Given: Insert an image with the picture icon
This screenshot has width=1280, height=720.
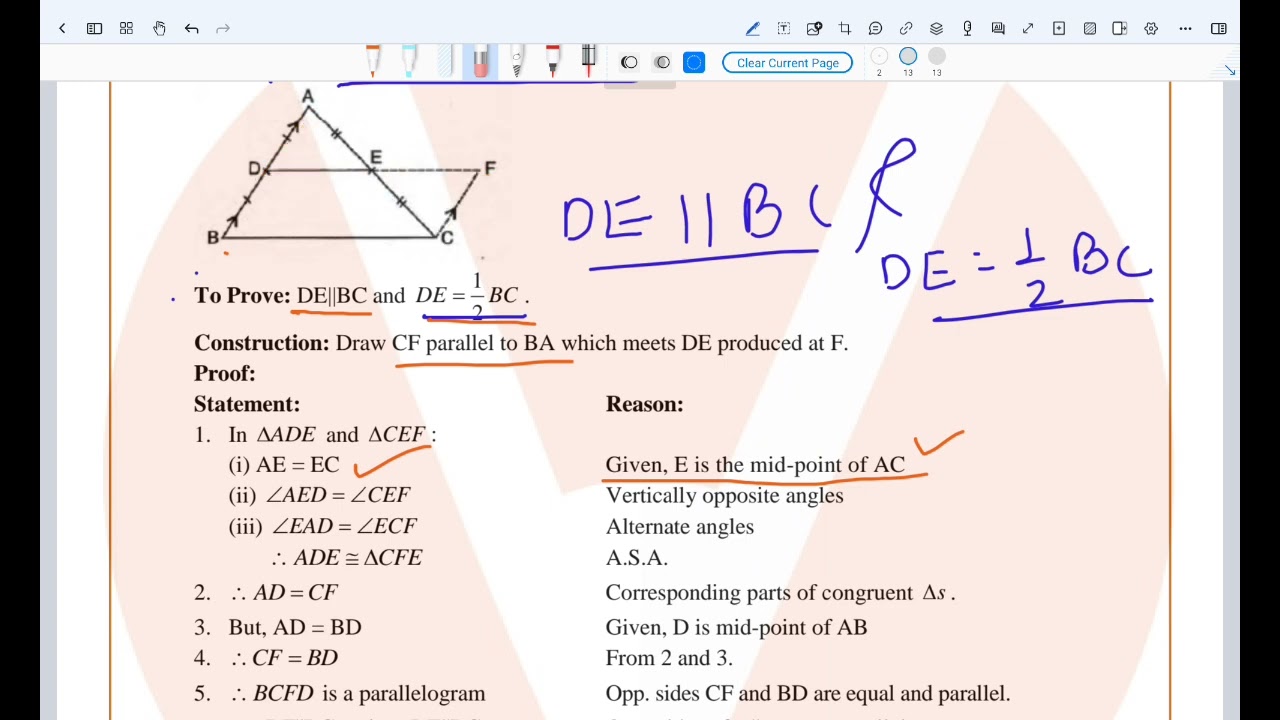Looking at the screenshot, I should [x=814, y=29].
